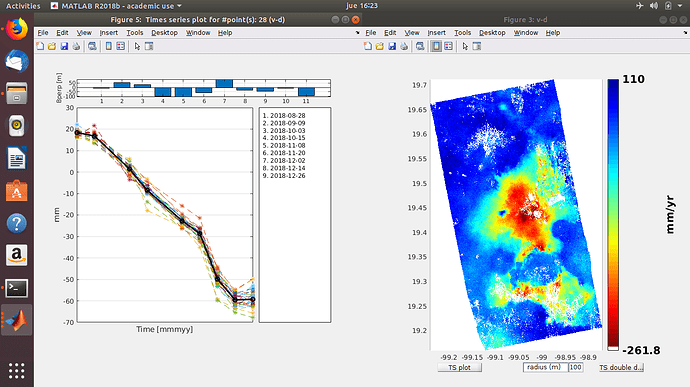
Task: Open Tools menu in Figure 5 window
Action: pos(135,33)
